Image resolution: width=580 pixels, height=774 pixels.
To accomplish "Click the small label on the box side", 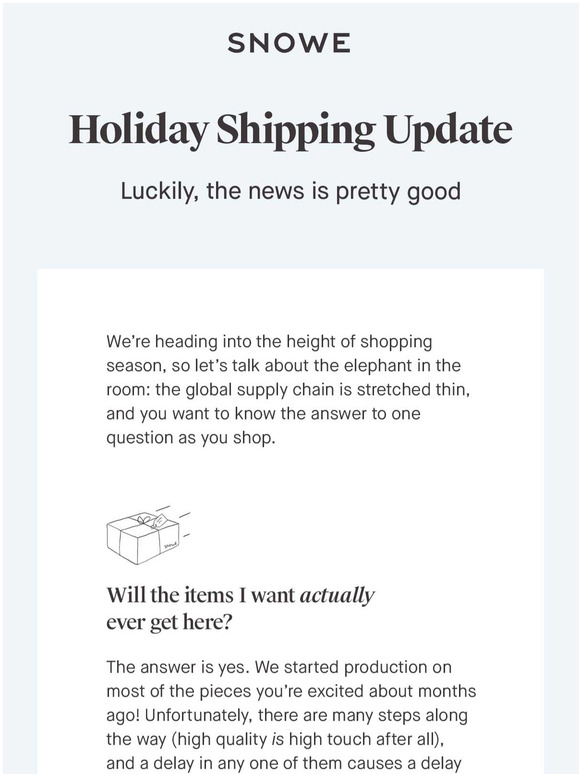I will (x=170, y=545).
